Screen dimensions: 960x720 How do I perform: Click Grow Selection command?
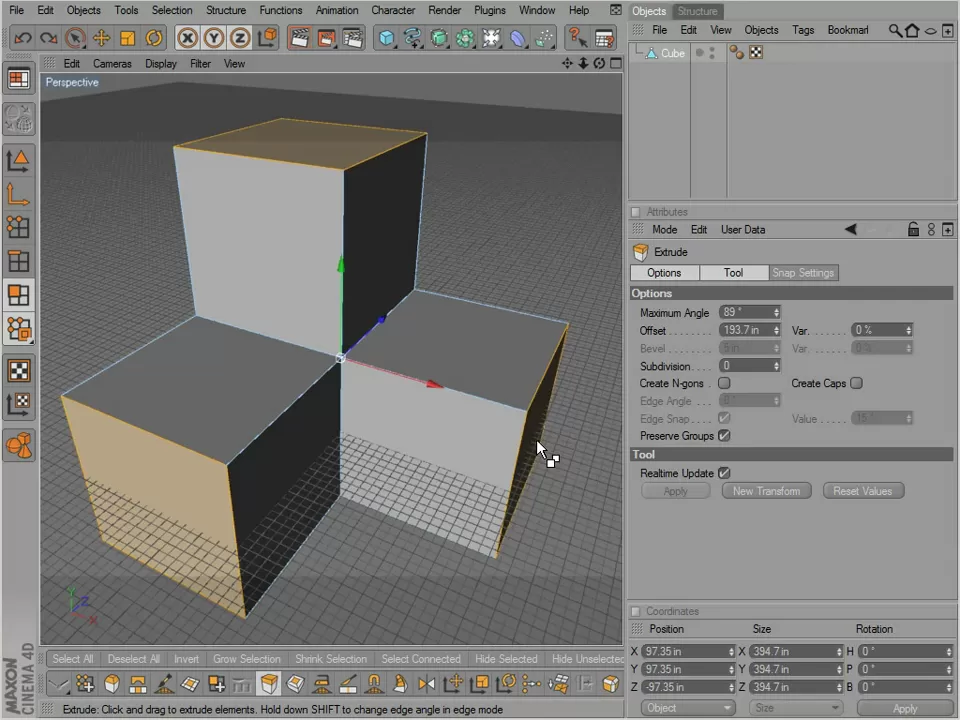point(247,659)
